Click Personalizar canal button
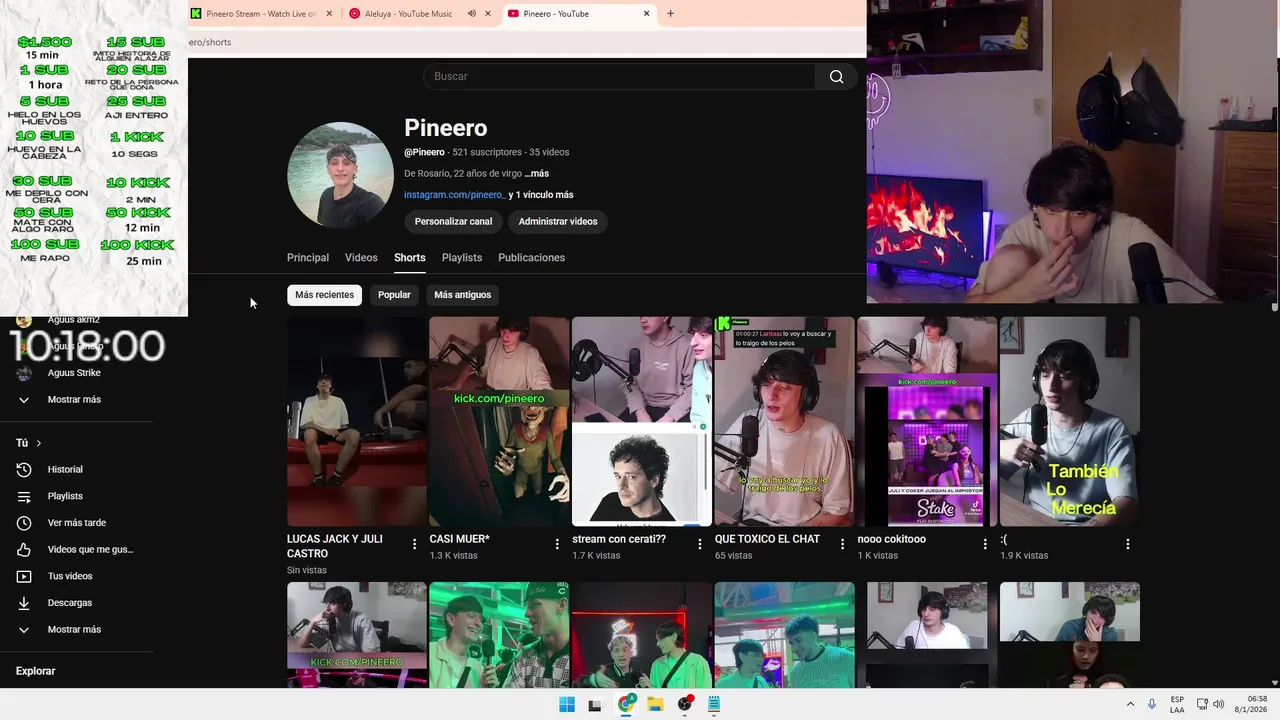 (453, 222)
